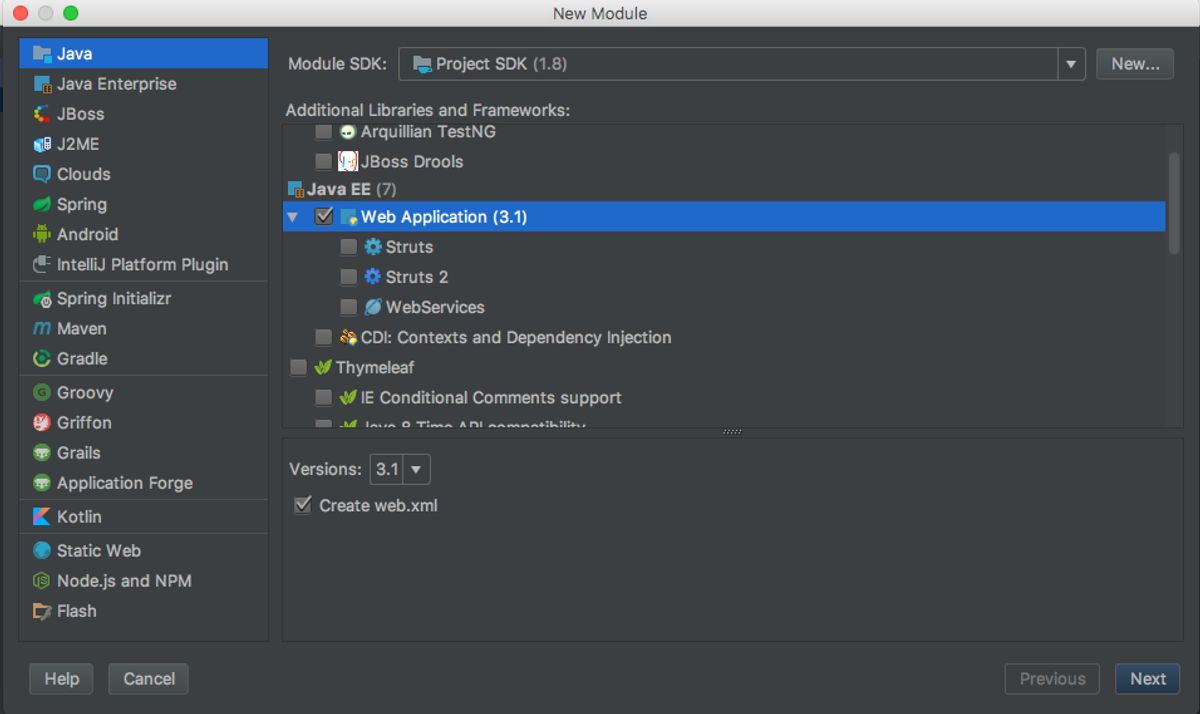1200x714 pixels.
Task: Click the Gradle icon in sidebar
Action: tap(41, 358)
